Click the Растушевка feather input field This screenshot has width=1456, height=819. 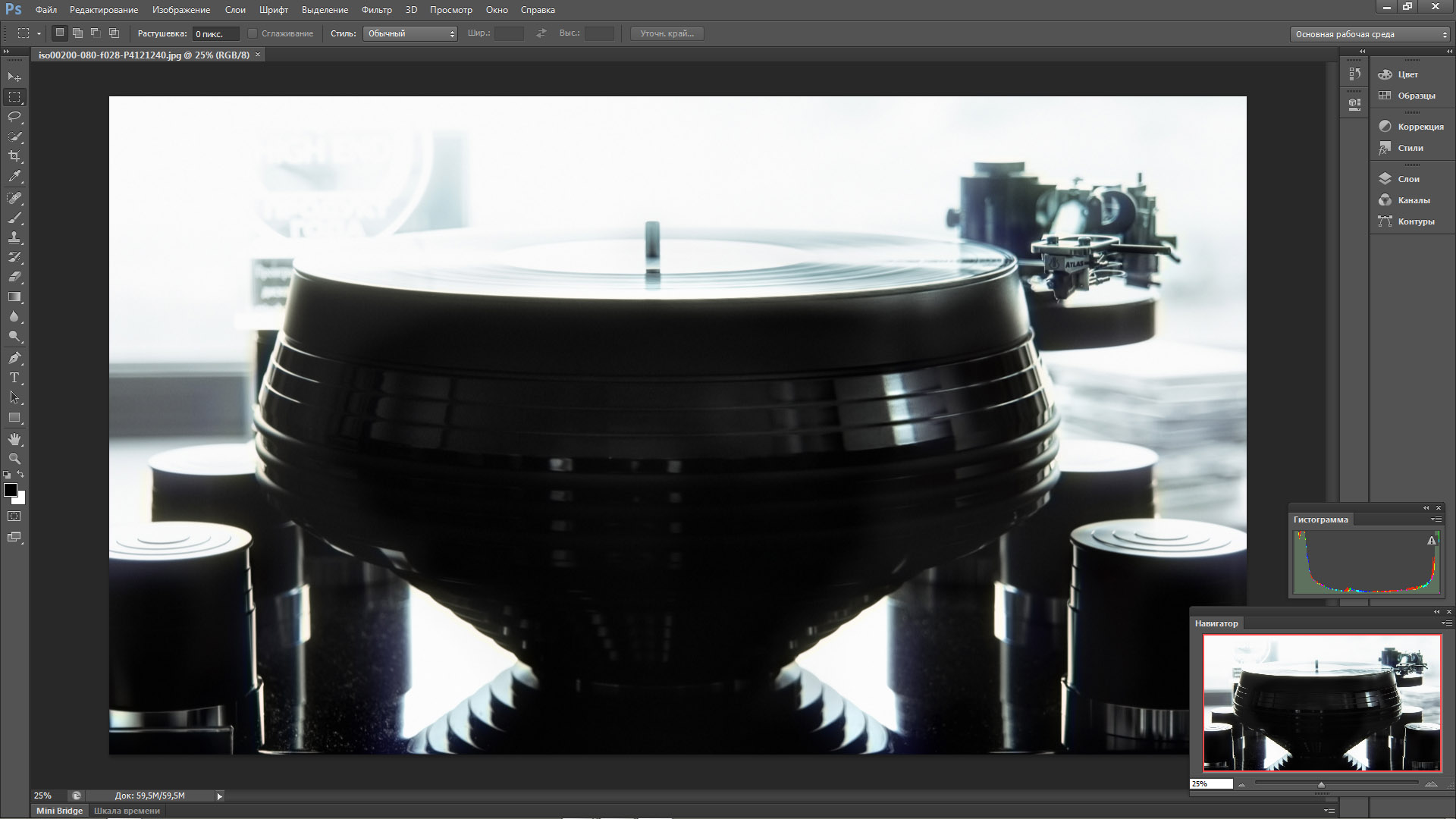[215, 34]
